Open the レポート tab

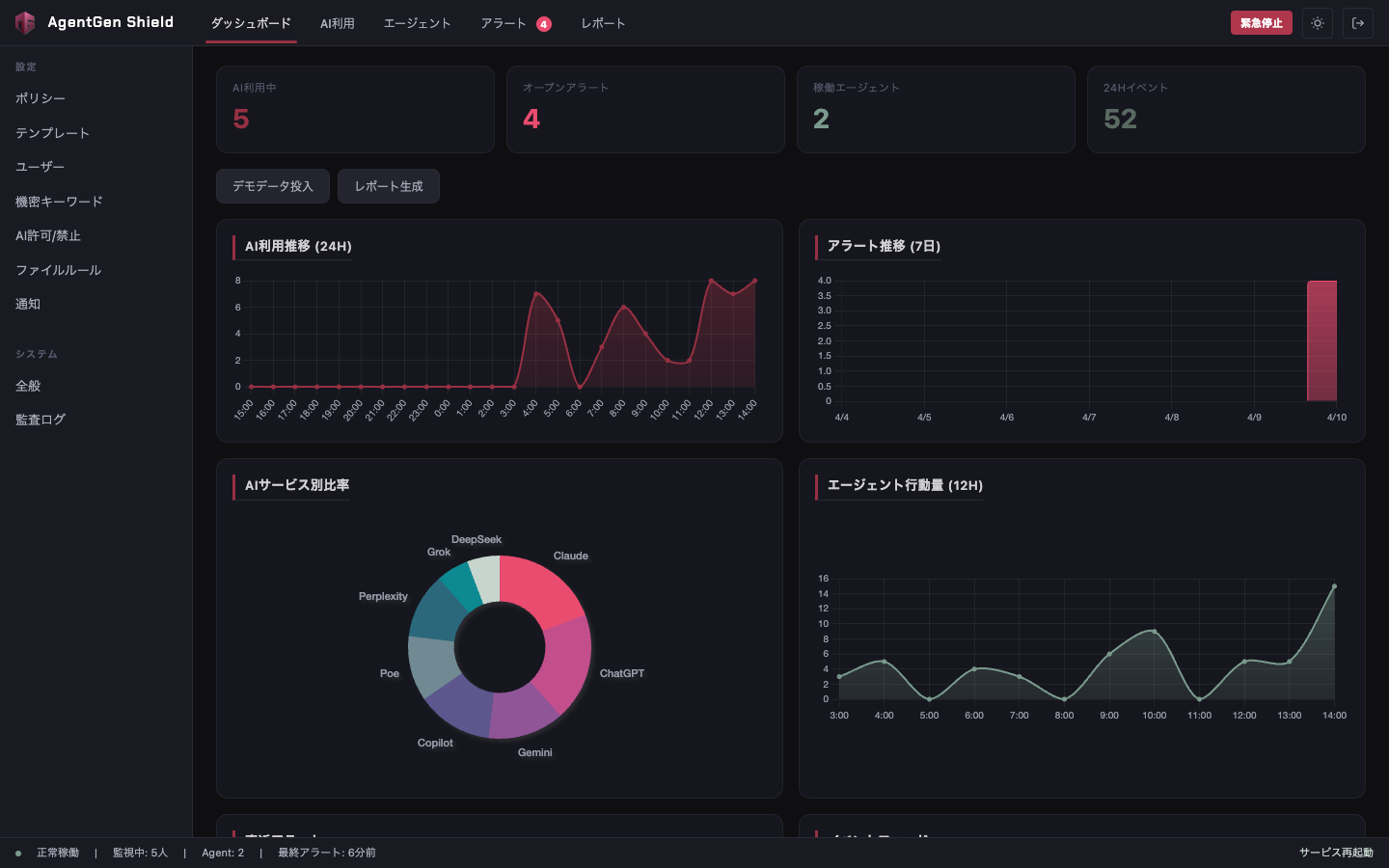tap(603, 23)
